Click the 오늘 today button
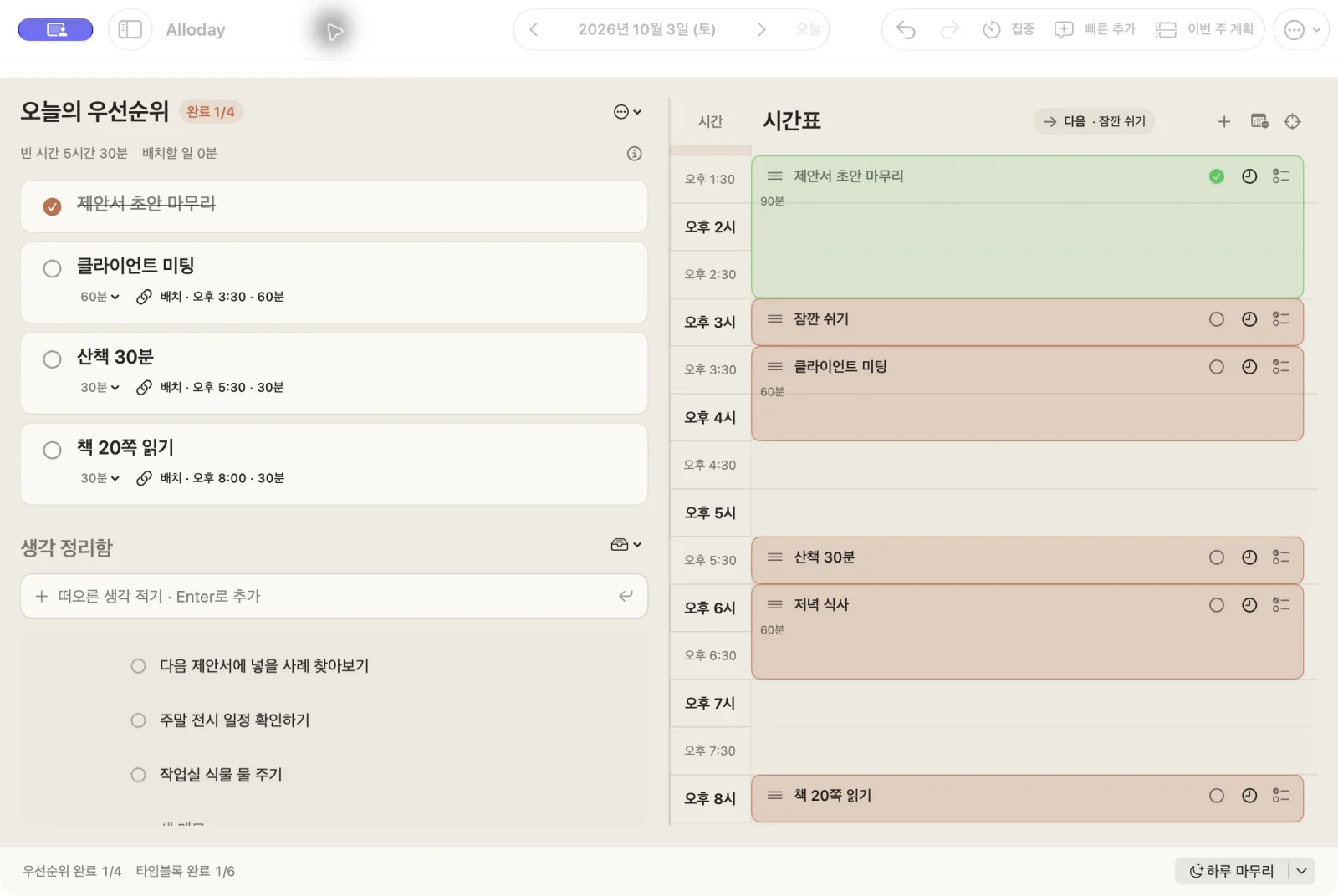This screenshot has width=1338, height=896. point(808,30)
